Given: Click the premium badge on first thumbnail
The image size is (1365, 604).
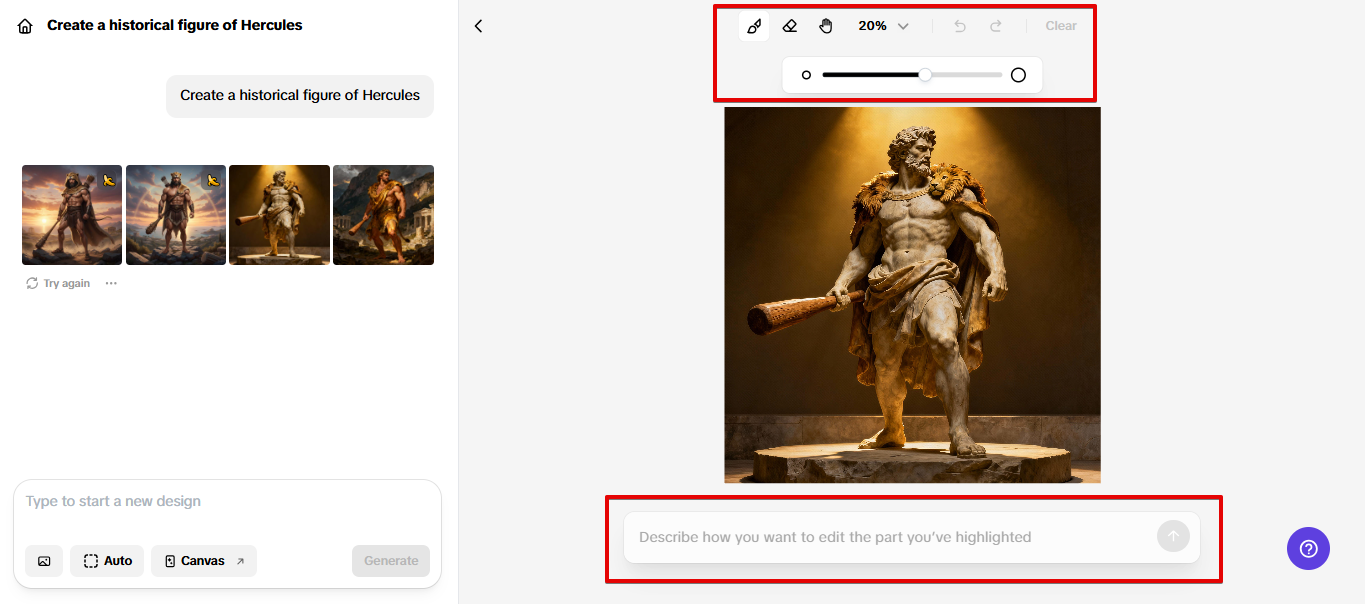Looking at the screenshot, I should (109, 180).
